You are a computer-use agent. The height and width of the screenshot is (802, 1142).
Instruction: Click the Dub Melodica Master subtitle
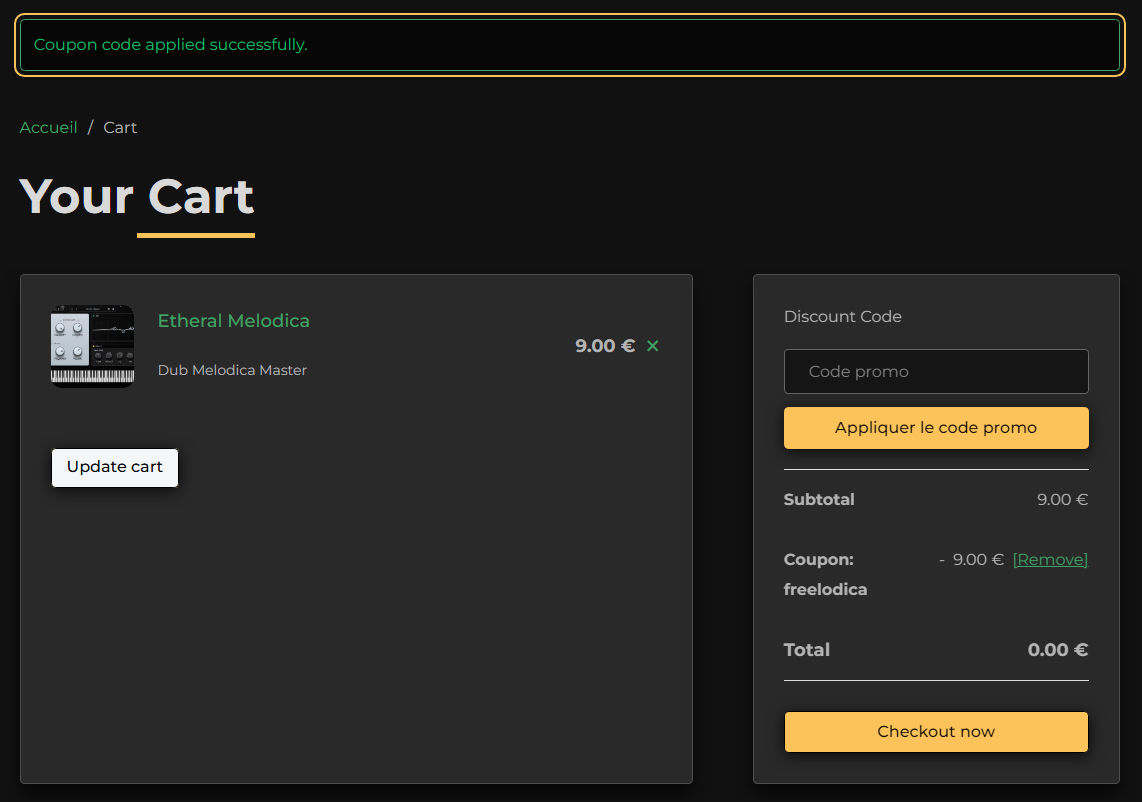click(x=232, y=370)
